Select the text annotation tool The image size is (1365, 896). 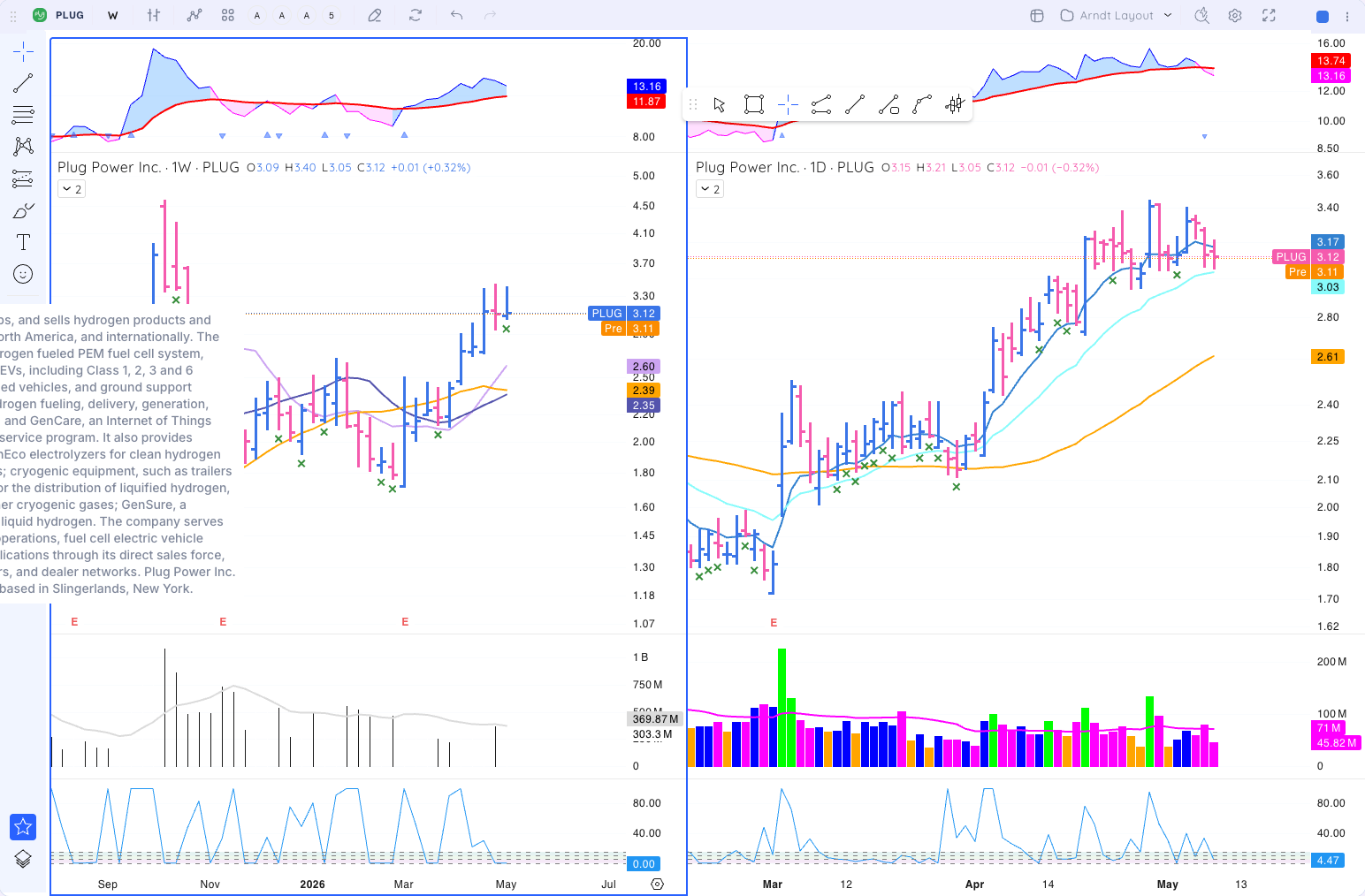click(23, 242)
